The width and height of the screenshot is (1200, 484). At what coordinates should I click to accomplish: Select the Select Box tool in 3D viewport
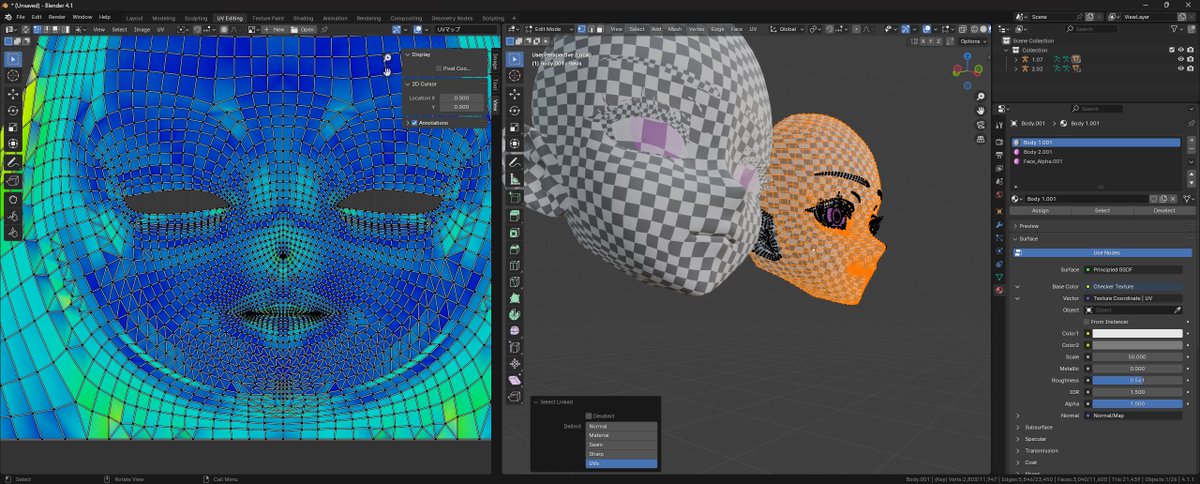514,59
